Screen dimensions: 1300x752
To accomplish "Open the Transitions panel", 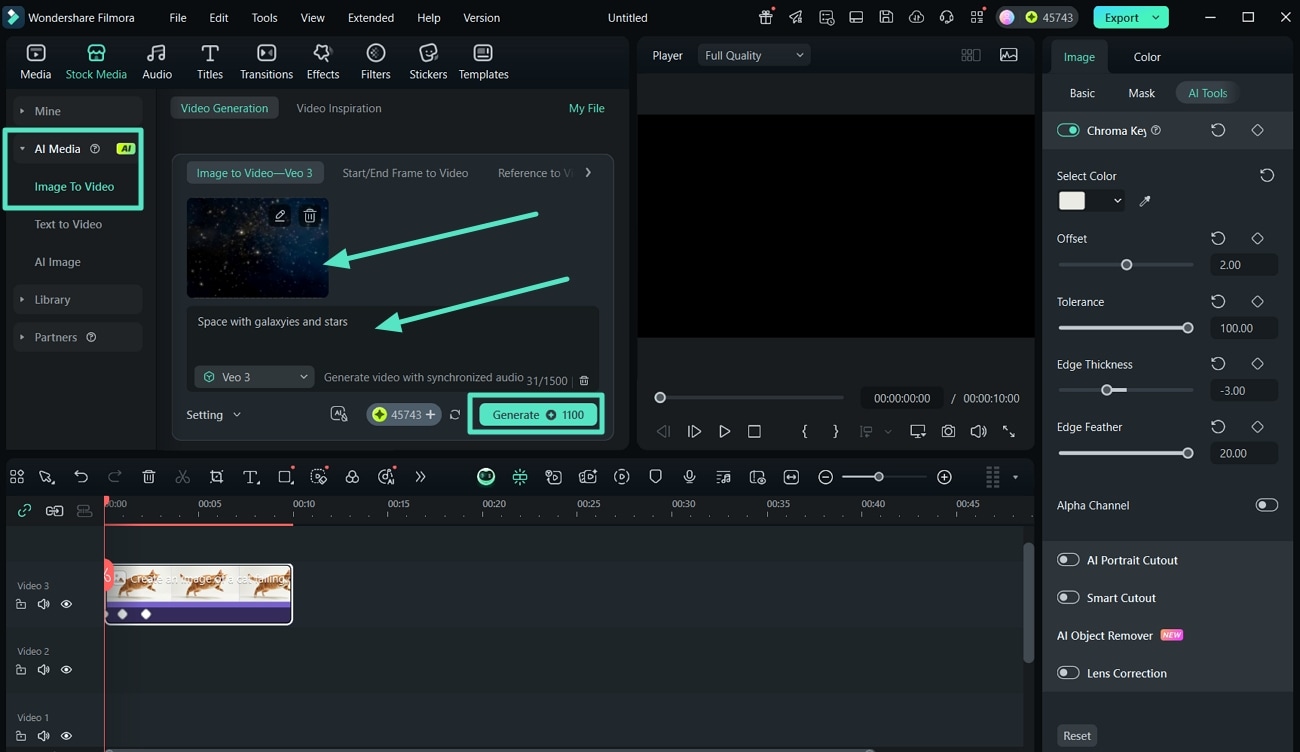I will pyautogui.click(x=266, y=60).
